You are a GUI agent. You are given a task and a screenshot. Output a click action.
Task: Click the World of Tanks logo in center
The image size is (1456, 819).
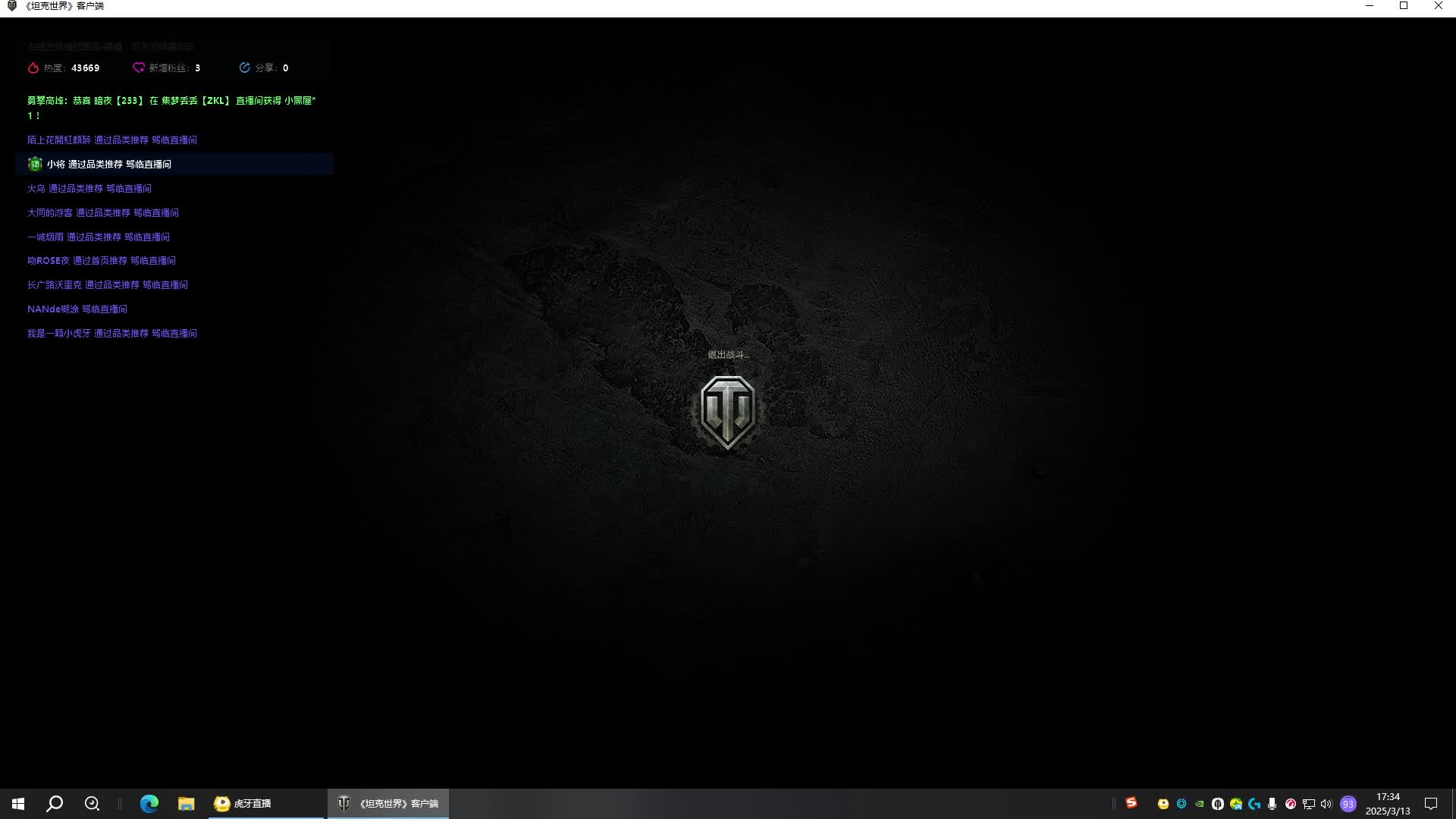[x=727, y=412]
